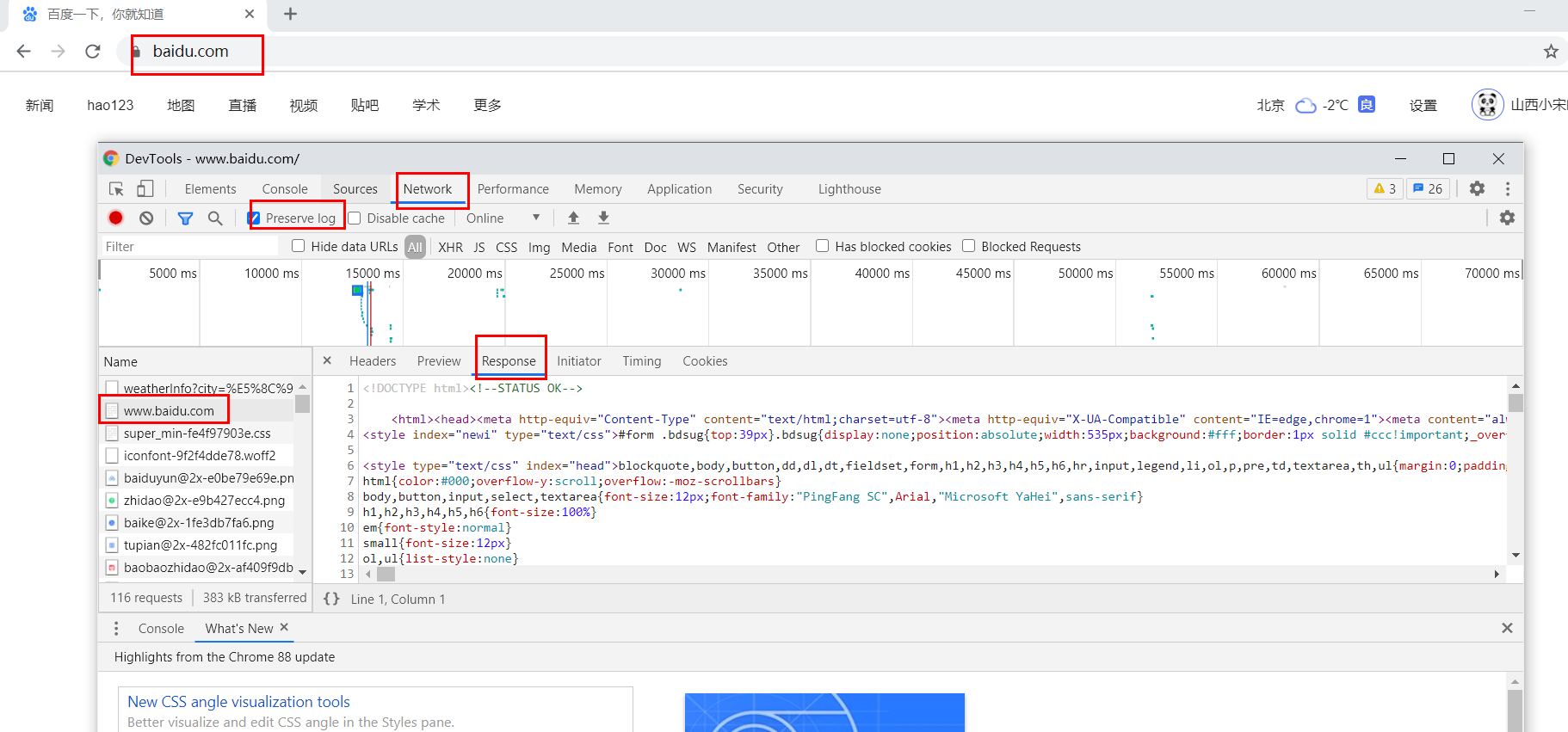This screenshot has width=1568, height=732.
Task: Open the Network panel tab
Action: (x=428, y=189)
